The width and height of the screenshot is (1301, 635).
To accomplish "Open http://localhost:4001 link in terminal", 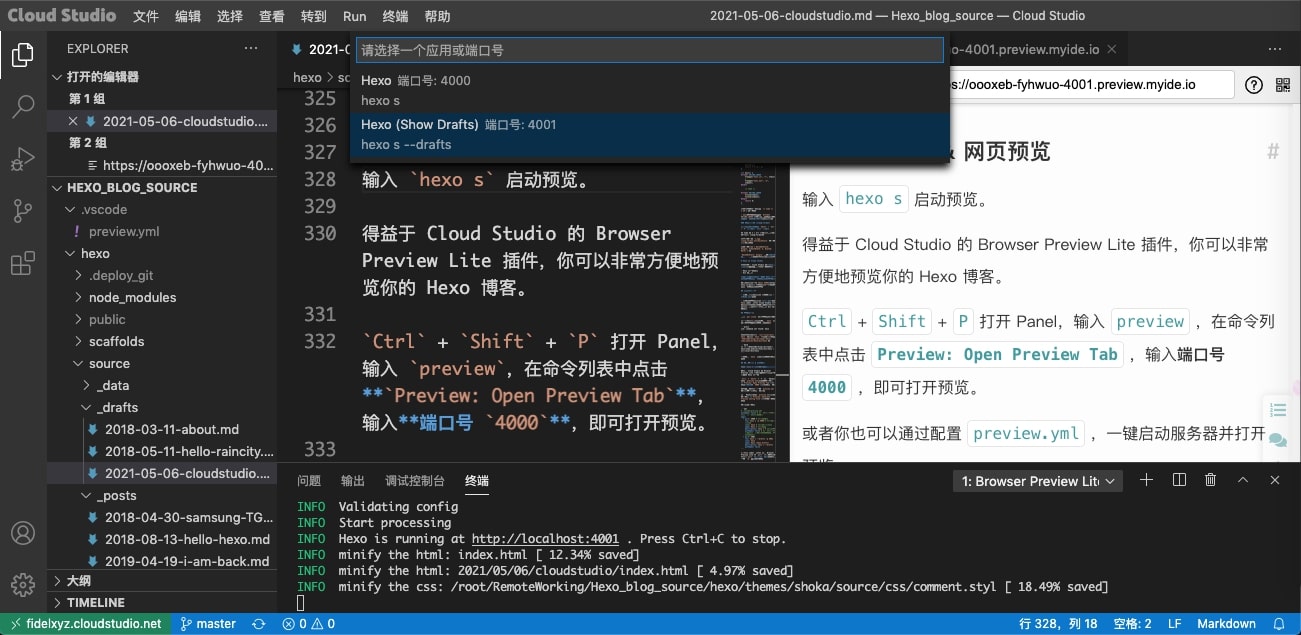I will 545,538.
